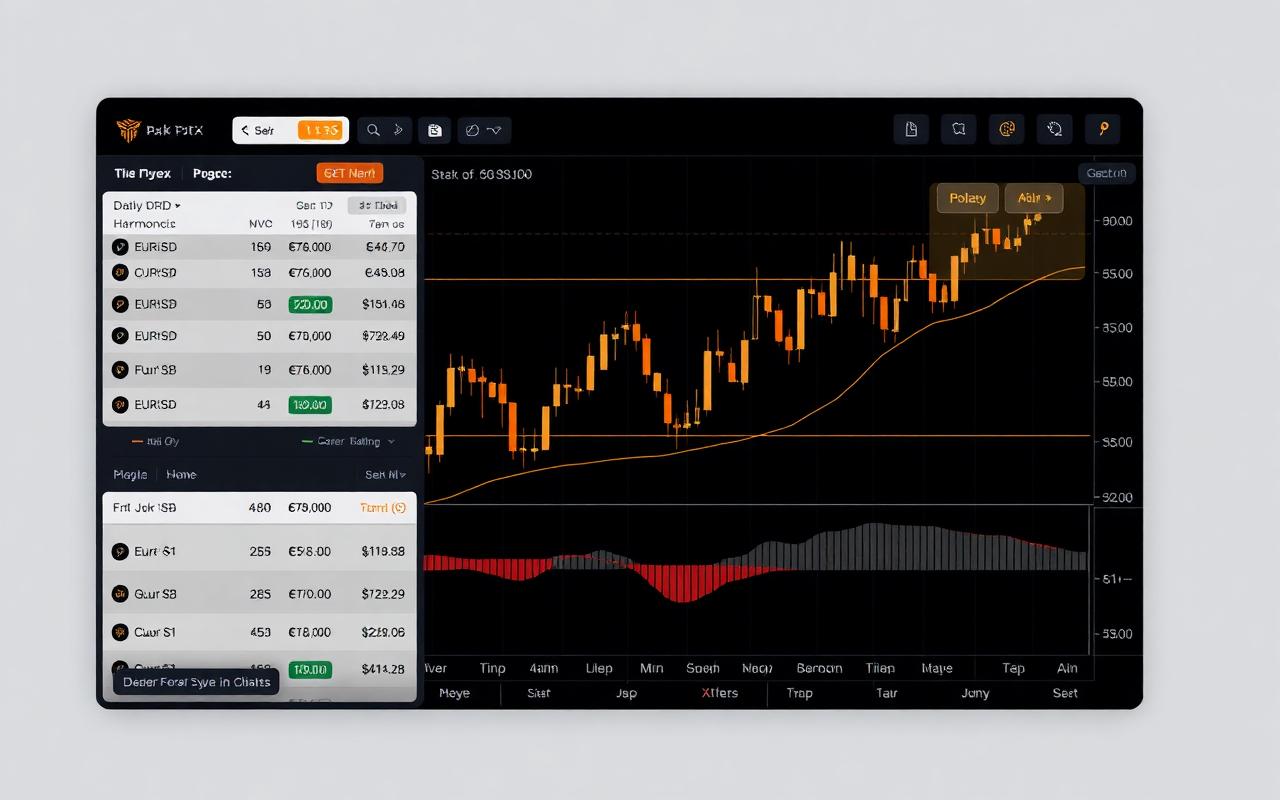Open the Daily DRD dropdown

pyautogui.click(x=147, y=205)
